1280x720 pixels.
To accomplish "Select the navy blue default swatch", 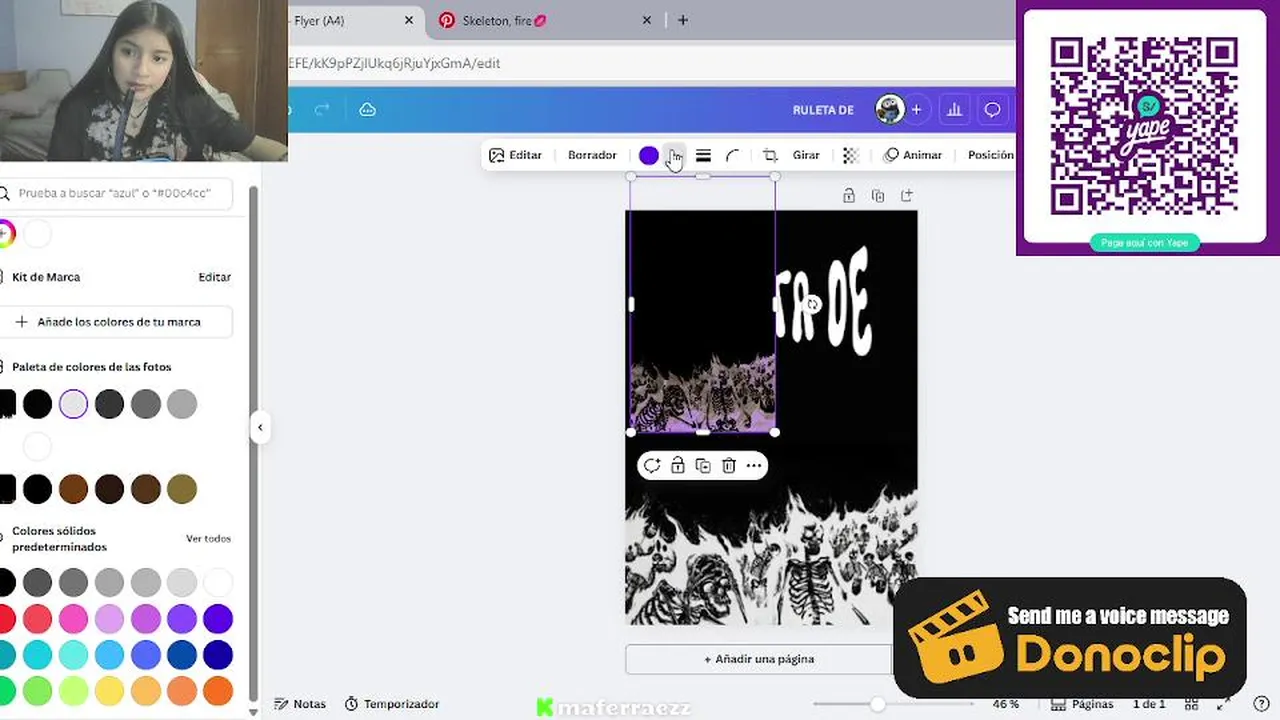I will pyautogui.click(x=218, y=654).
